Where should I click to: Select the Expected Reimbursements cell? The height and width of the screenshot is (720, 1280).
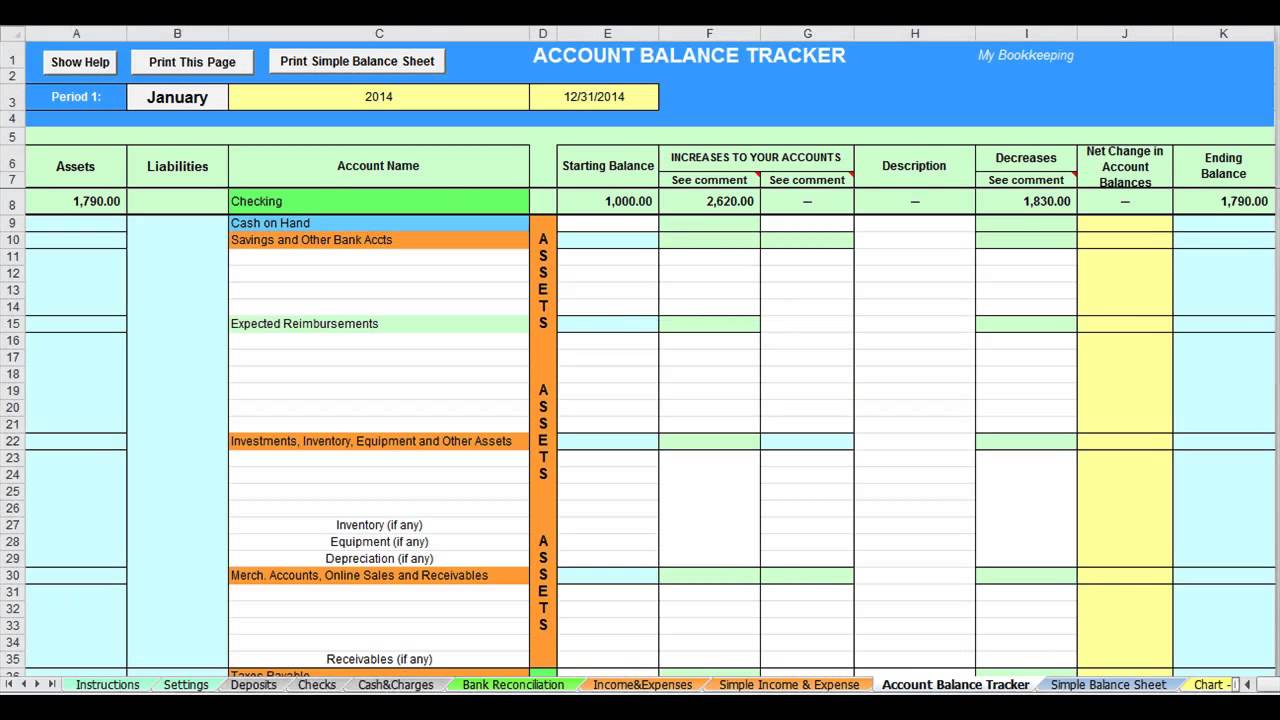coord(378,324)
